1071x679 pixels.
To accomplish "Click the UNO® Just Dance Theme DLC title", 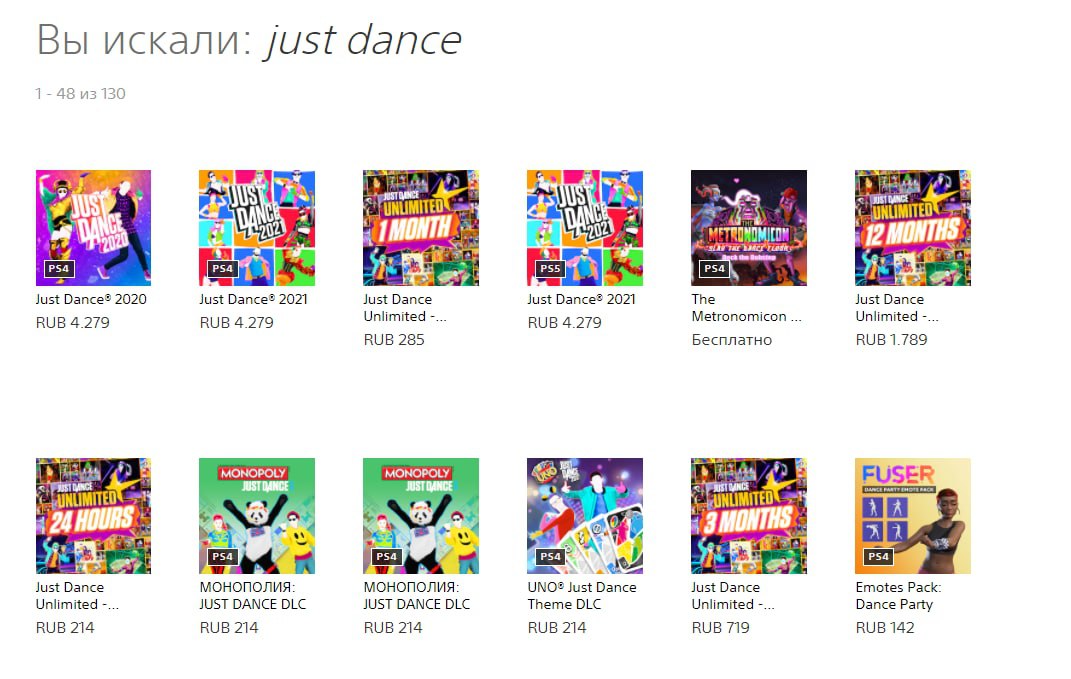I will 581,596.
